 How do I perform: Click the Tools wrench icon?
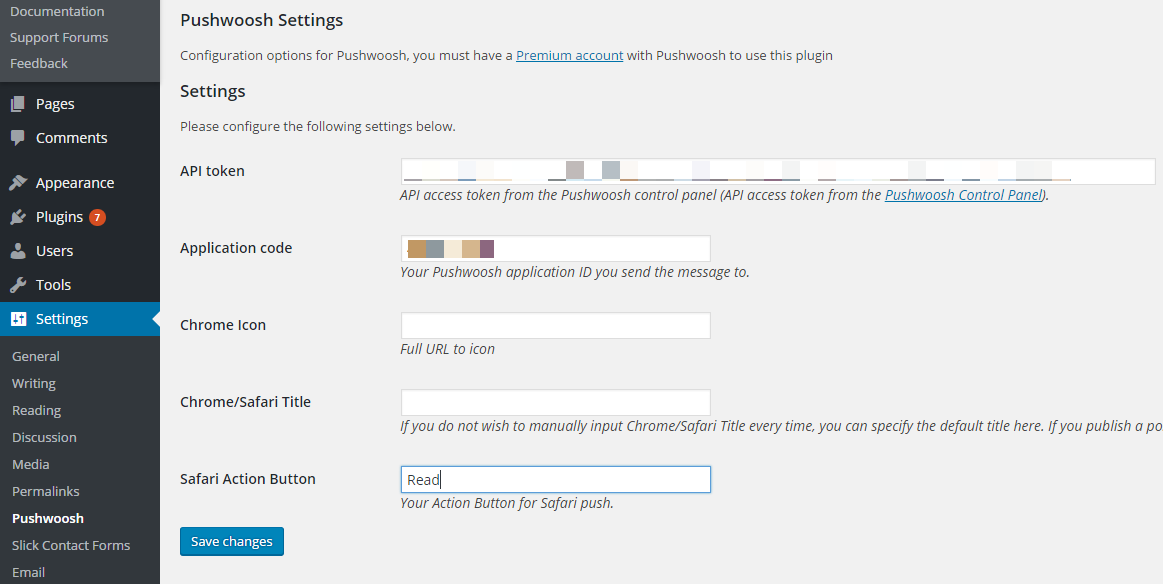point(18,285)
